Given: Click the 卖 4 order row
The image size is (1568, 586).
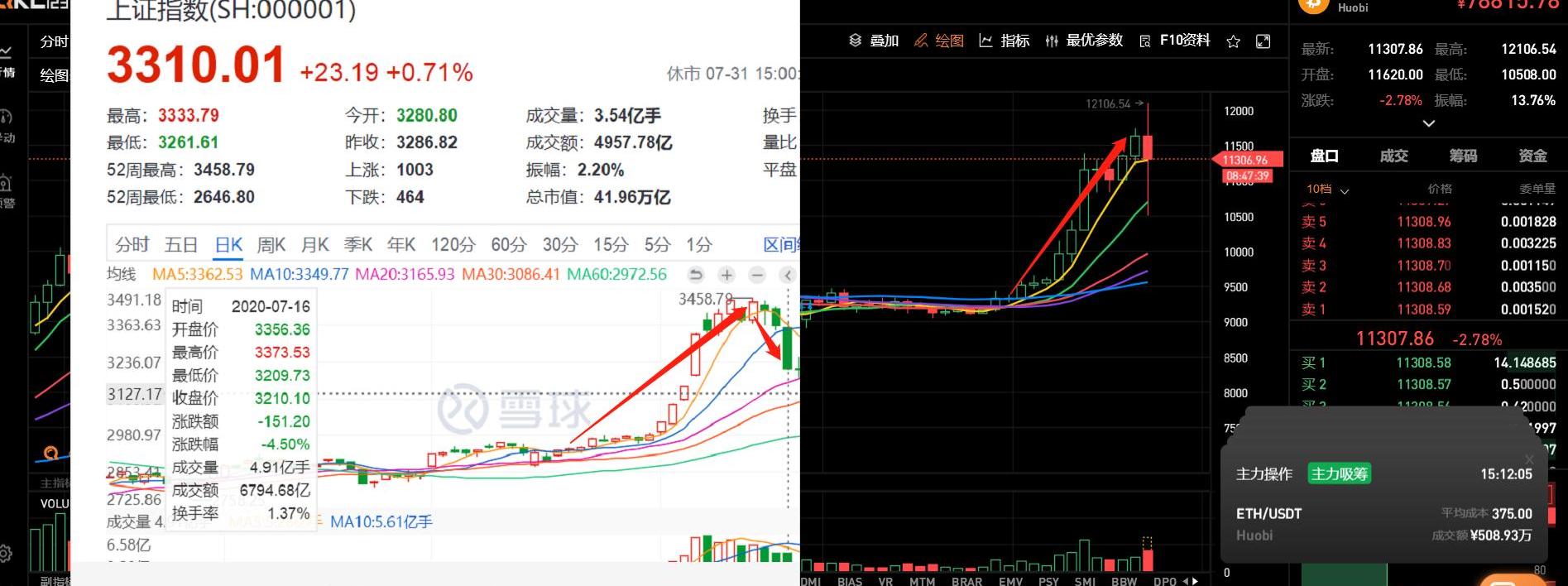Looking at the screenshot, I should pos(1428,243).
